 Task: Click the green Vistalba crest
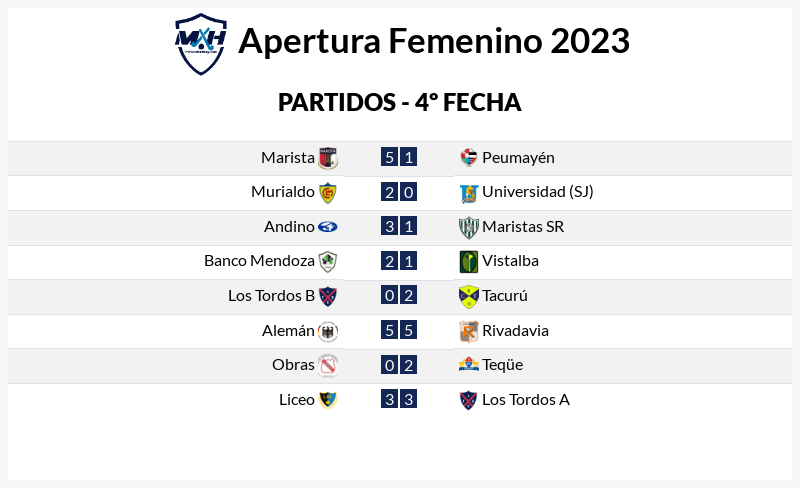(468, 262)
